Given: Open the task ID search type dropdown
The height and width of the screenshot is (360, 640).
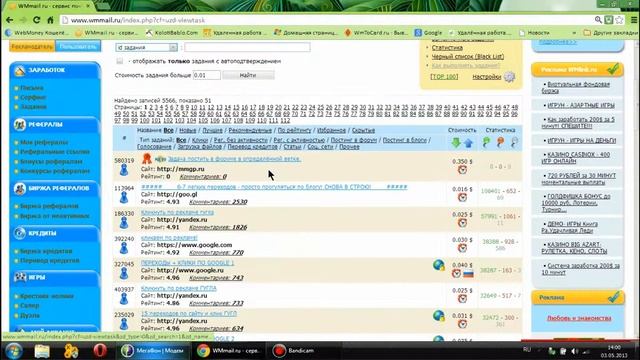Looking at the screenshot, I should point(146,47).
